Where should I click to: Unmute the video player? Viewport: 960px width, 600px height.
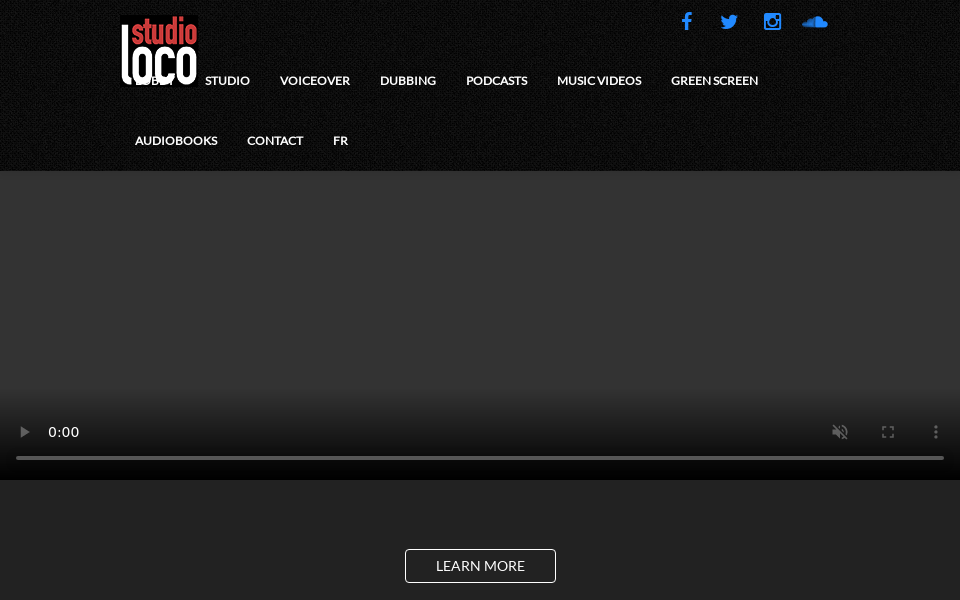(840, 432)
